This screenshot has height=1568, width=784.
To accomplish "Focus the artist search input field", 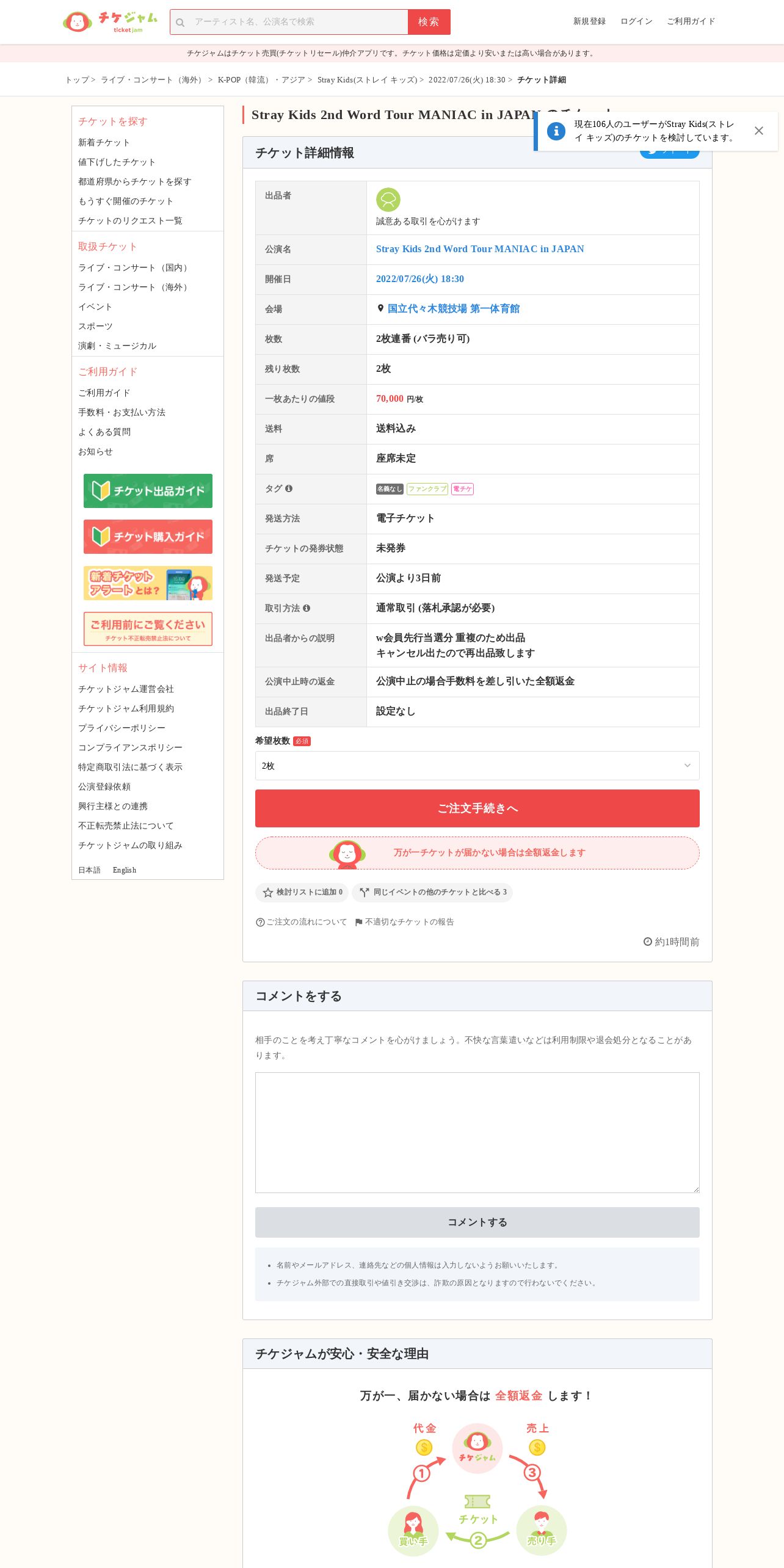I will coord(289,22).
